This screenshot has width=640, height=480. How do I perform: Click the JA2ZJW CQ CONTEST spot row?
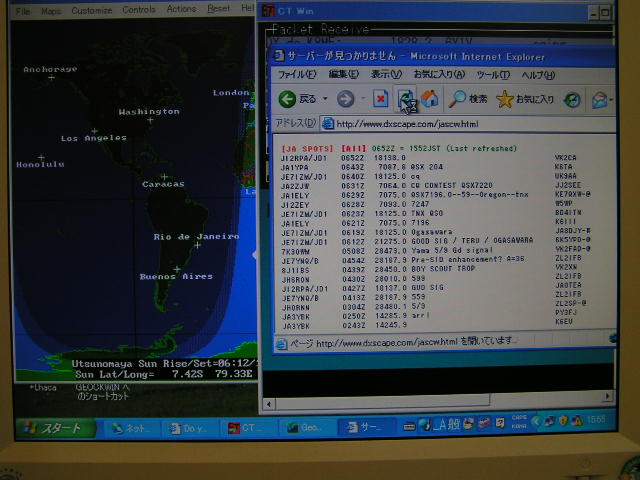pyautogui.click(x=431, y=186)
